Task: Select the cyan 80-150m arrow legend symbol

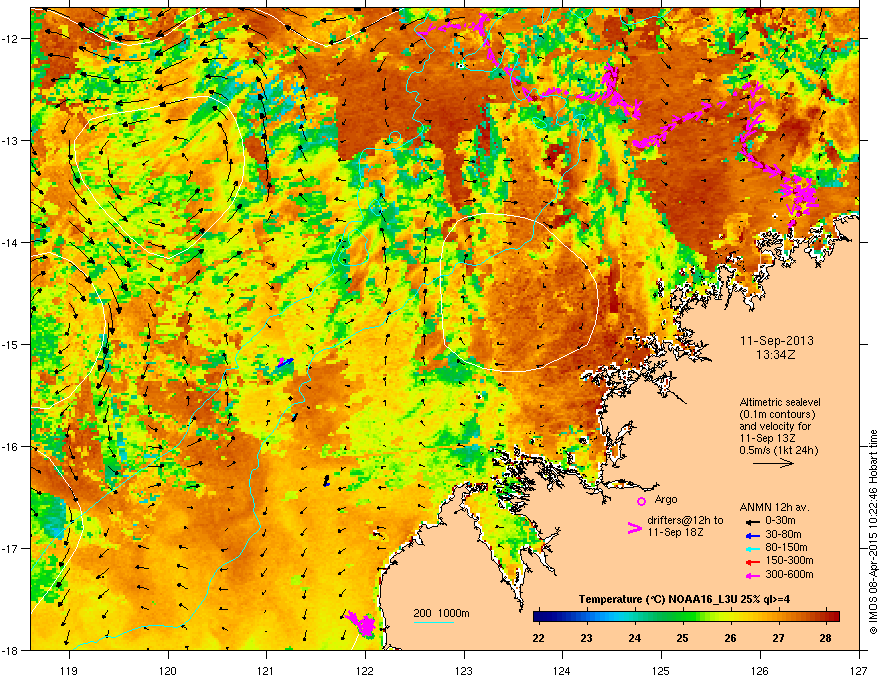Action: [x=752, y=548]
